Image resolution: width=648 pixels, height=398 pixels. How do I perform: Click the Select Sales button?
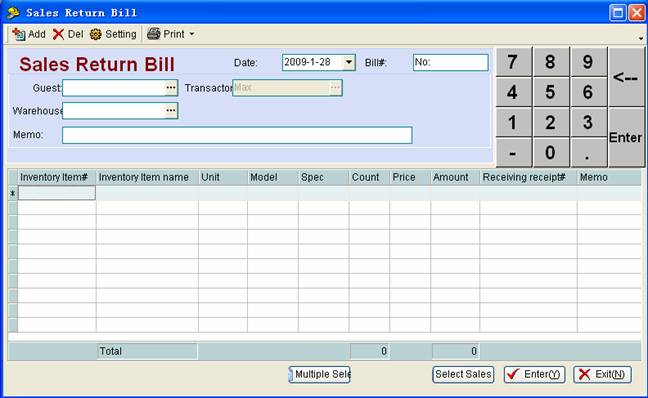coord(463,374)
